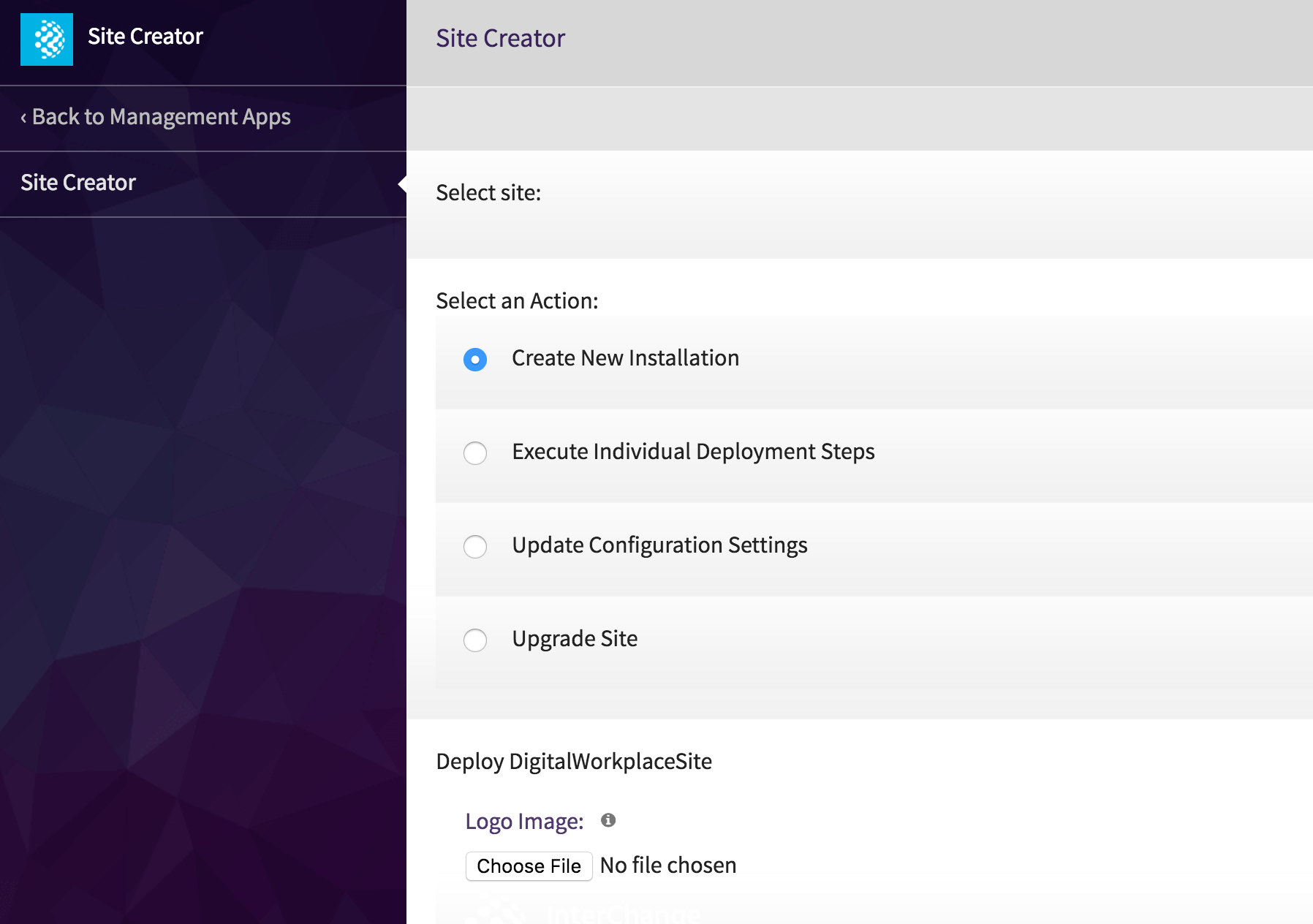Click the Logo Image label
This screenshot has width=1313, height=924.
point(523,821)
